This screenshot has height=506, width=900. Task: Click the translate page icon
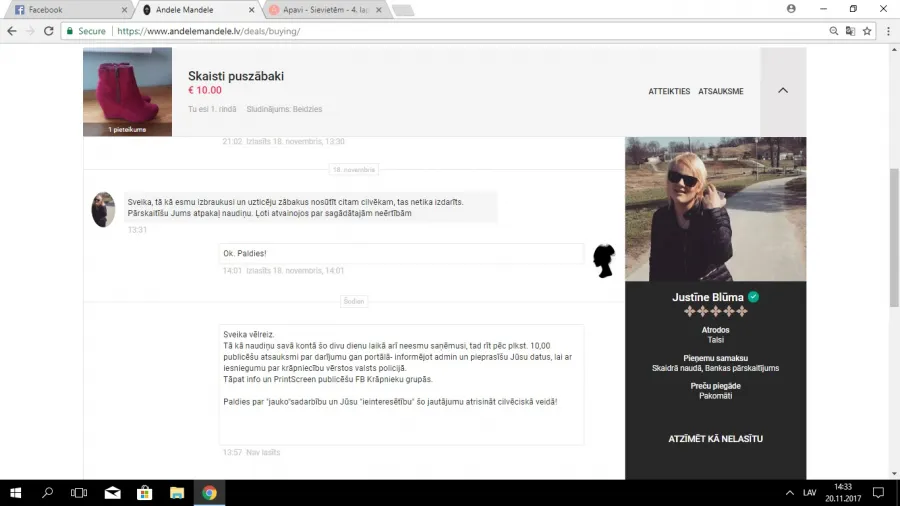click(850, 31)
